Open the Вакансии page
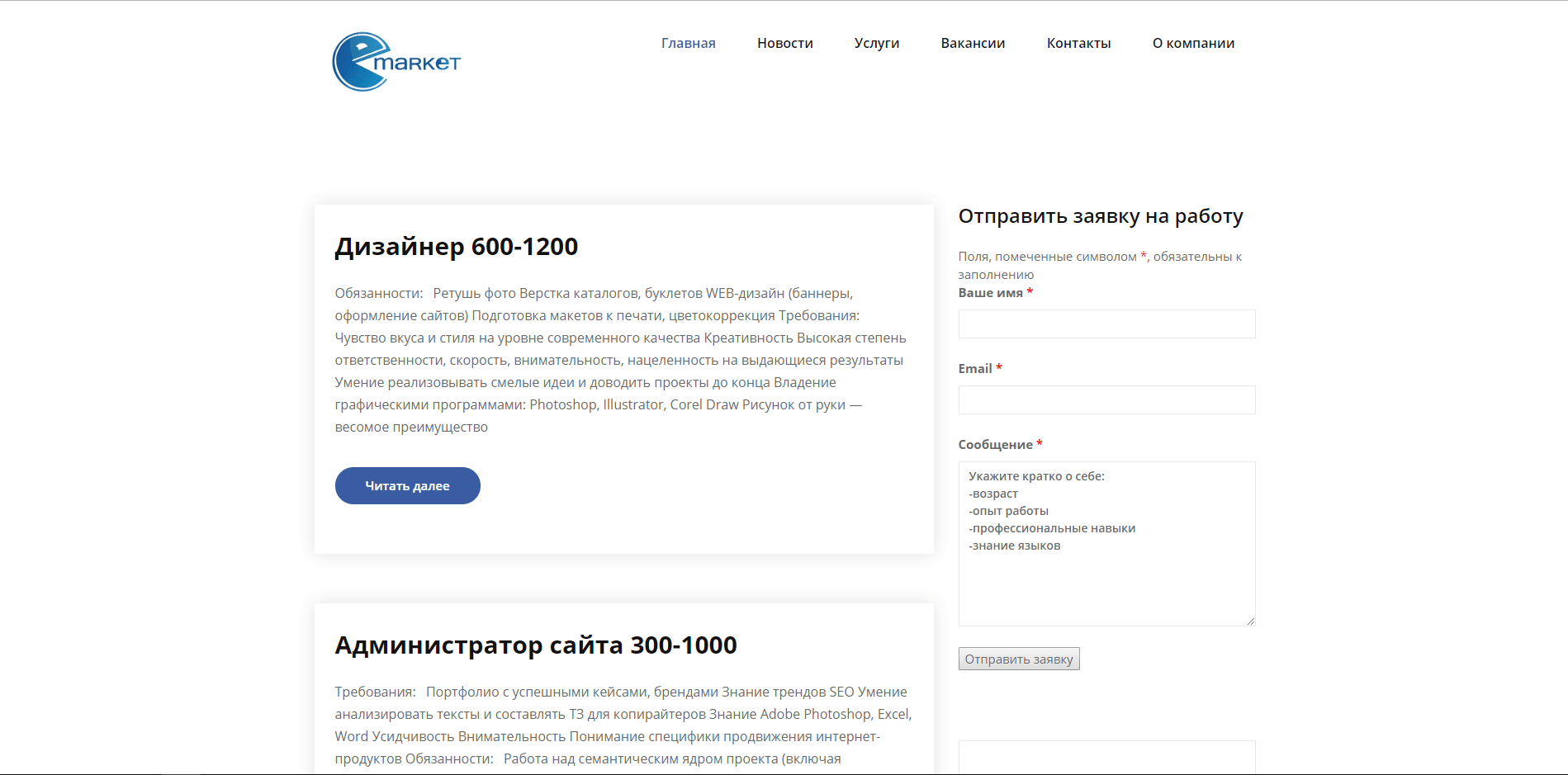This screenshot has height=775, width=1568. coord(973,43)
